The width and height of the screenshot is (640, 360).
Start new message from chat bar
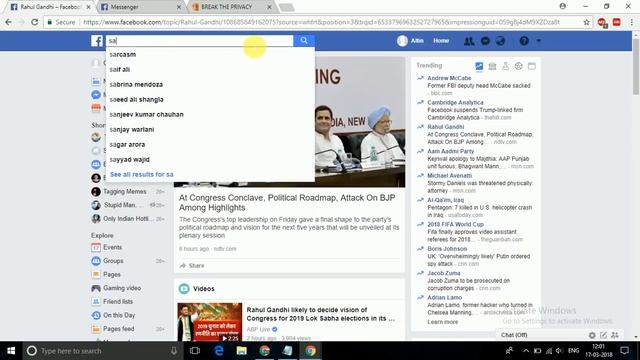pos(603,335)
